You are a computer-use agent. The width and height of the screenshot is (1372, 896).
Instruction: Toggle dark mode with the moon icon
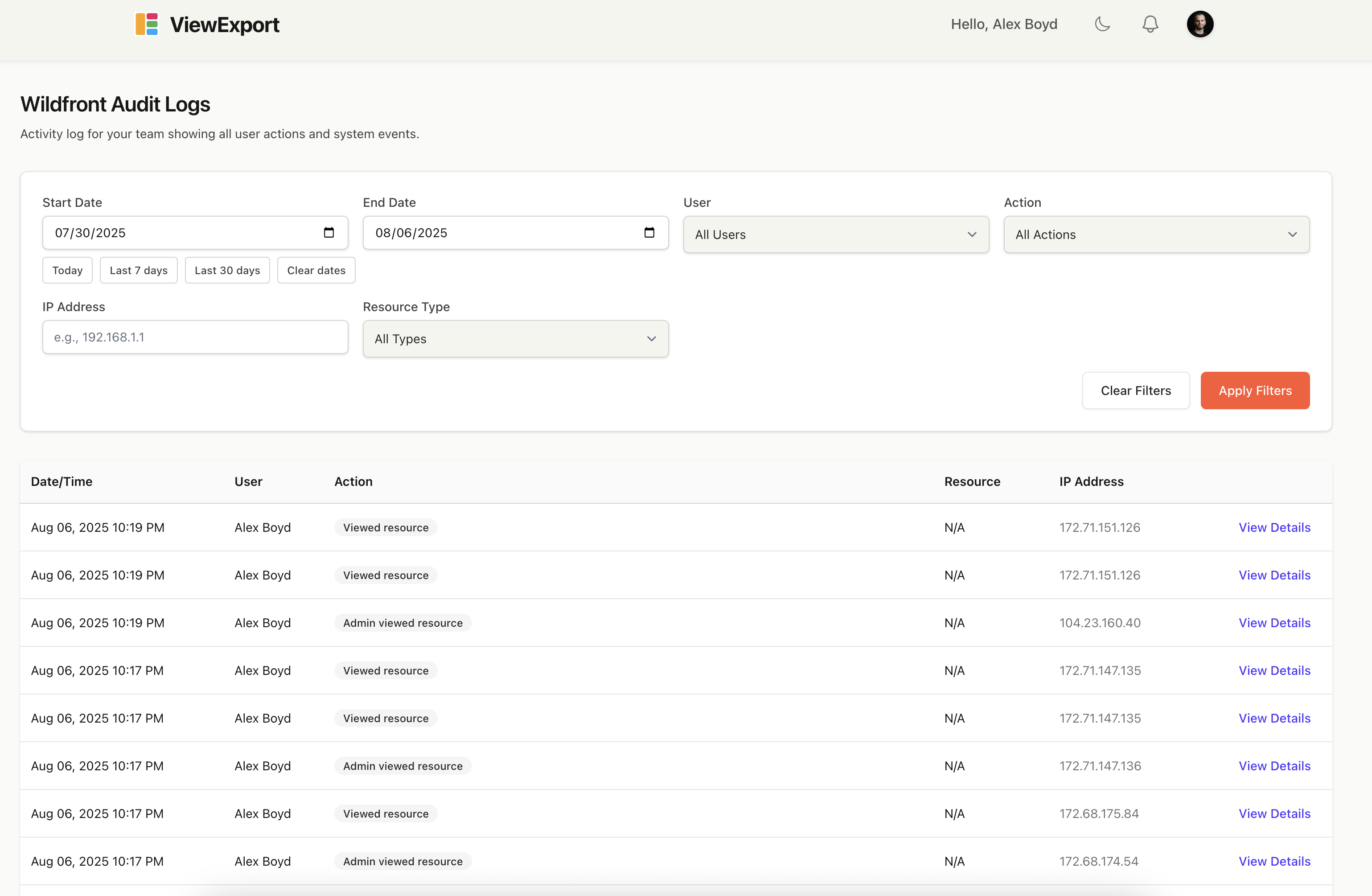[x=1103, y=24]
